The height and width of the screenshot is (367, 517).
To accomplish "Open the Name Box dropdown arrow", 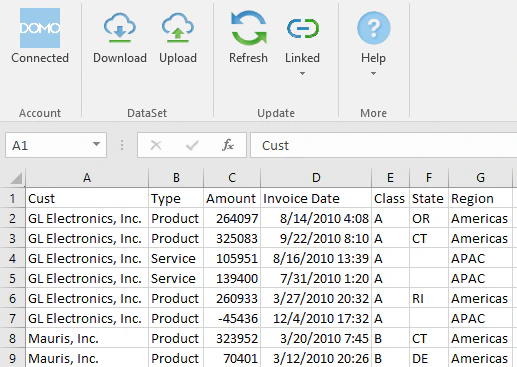I will pyautogui.click(x=96, y=144).
